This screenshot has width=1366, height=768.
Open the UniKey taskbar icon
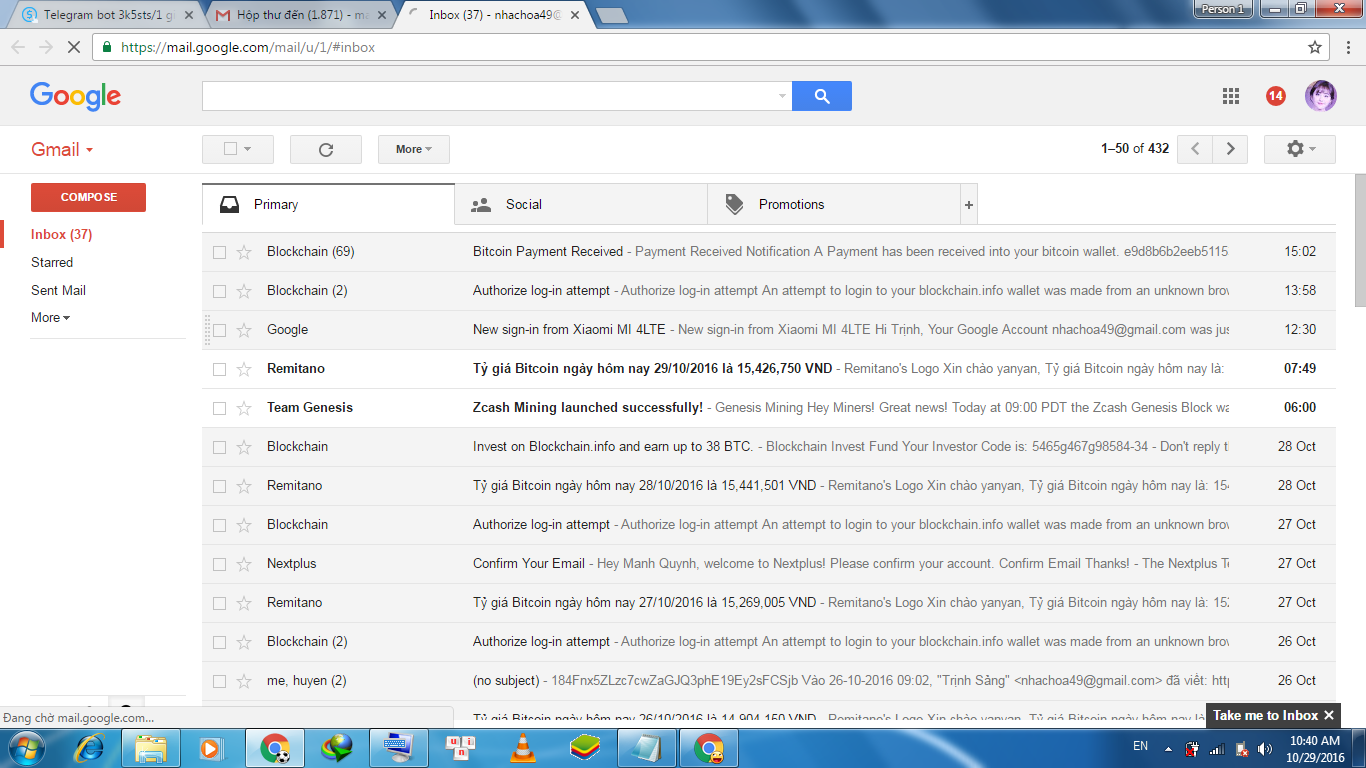tap(461, 748)
